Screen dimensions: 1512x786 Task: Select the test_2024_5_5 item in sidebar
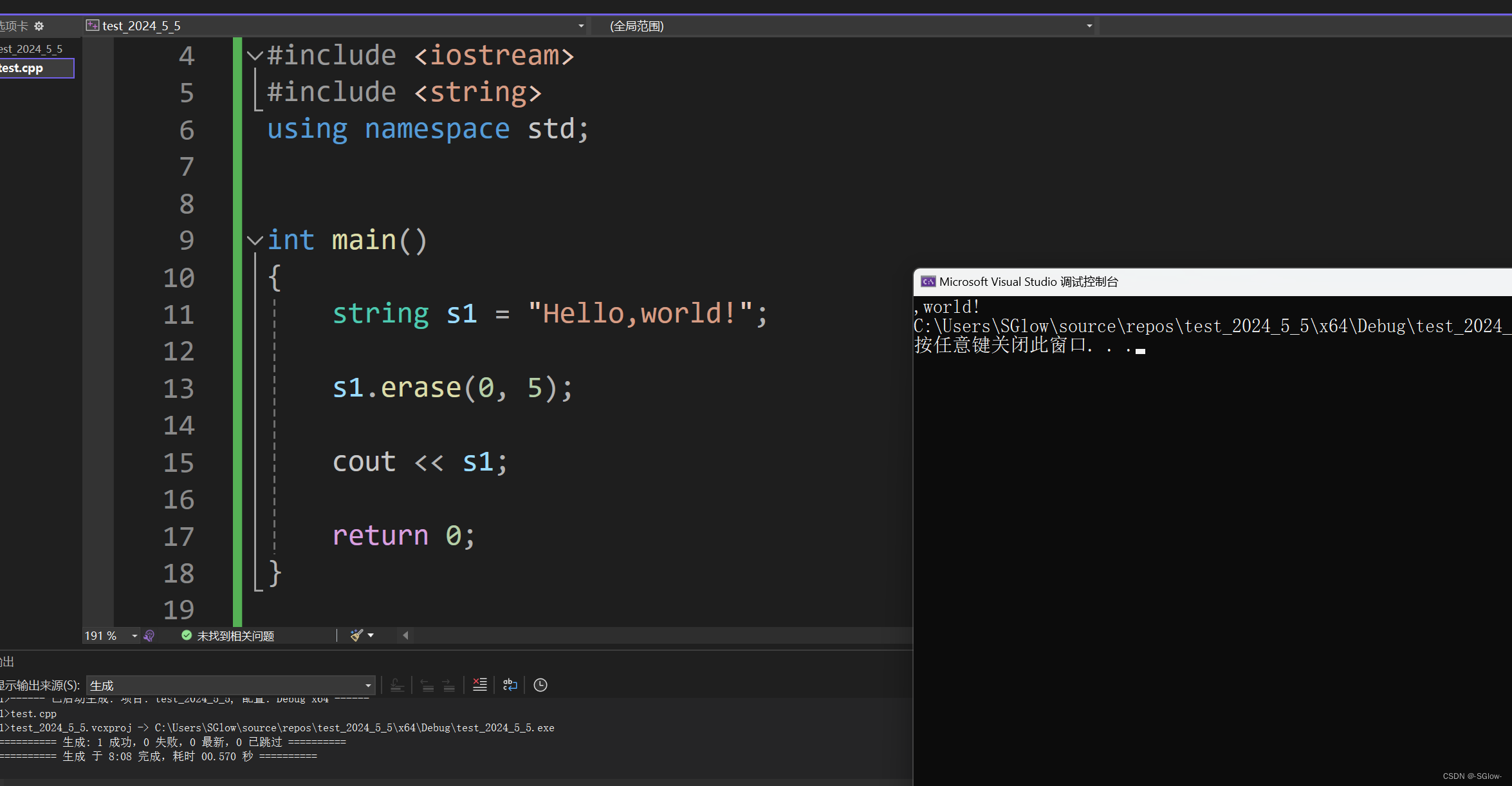[x=32, y=49]
